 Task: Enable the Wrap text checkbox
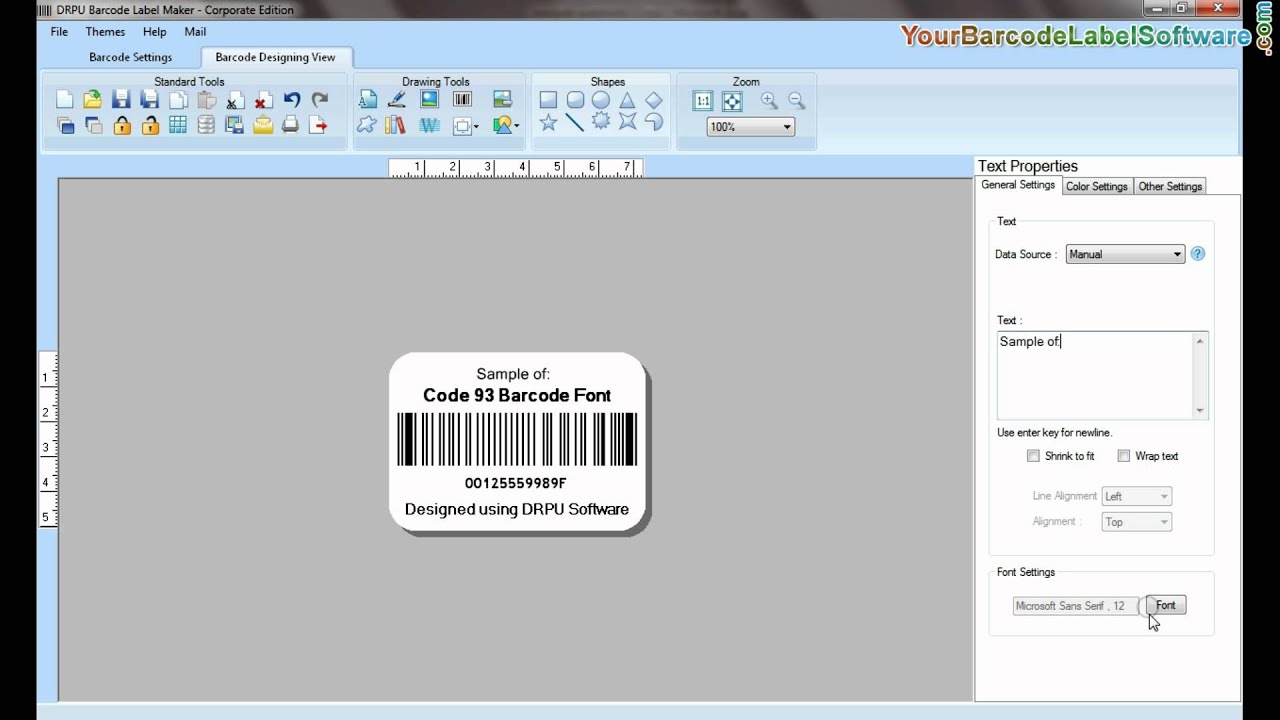coord(1124,456)
